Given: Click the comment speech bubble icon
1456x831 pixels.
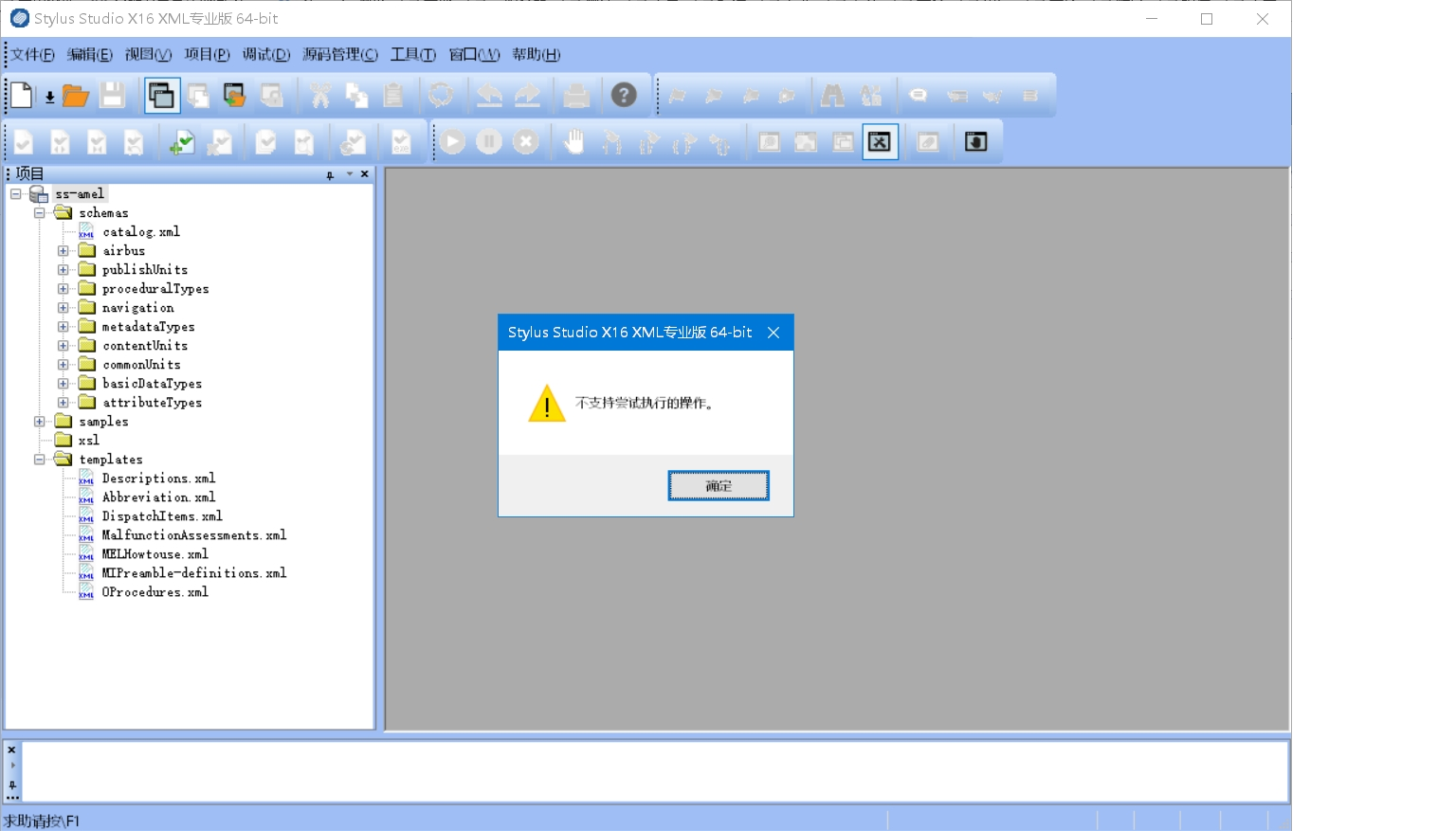Looking at the screenshot, I should click(x=918, y=95).
